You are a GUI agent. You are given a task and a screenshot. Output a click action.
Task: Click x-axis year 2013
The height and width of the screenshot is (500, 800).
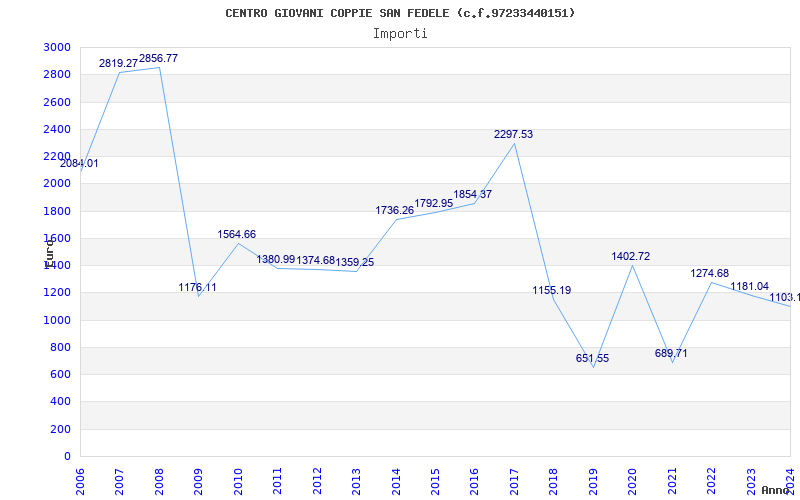(356, 482)
